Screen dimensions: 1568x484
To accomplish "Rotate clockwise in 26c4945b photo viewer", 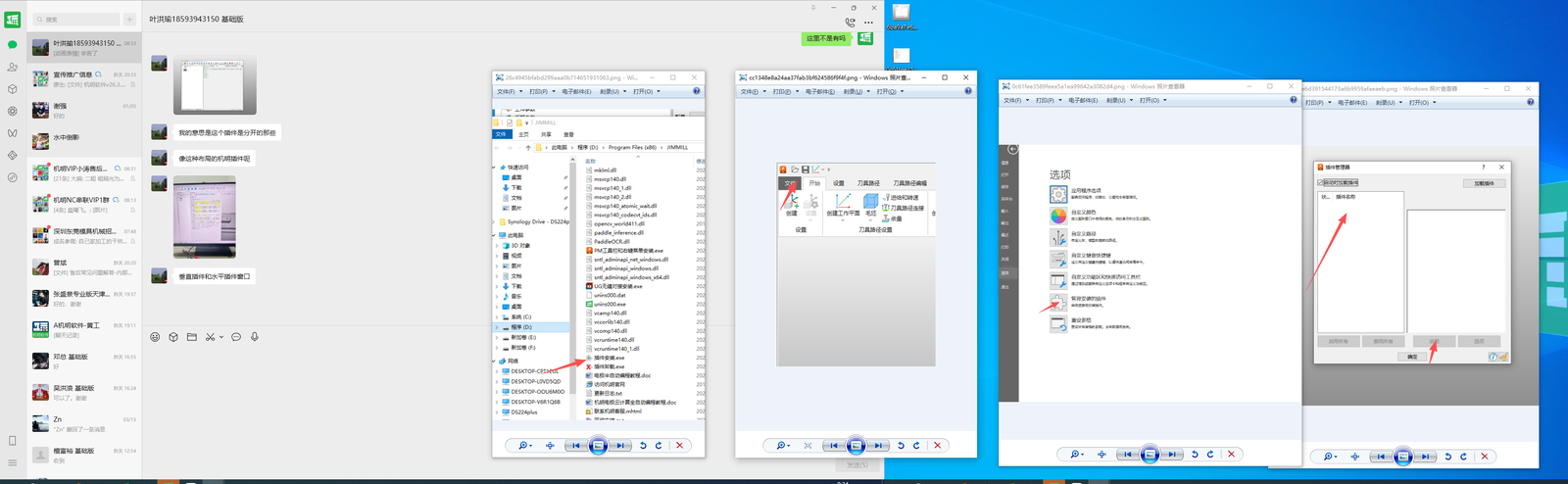I will 659,445.
